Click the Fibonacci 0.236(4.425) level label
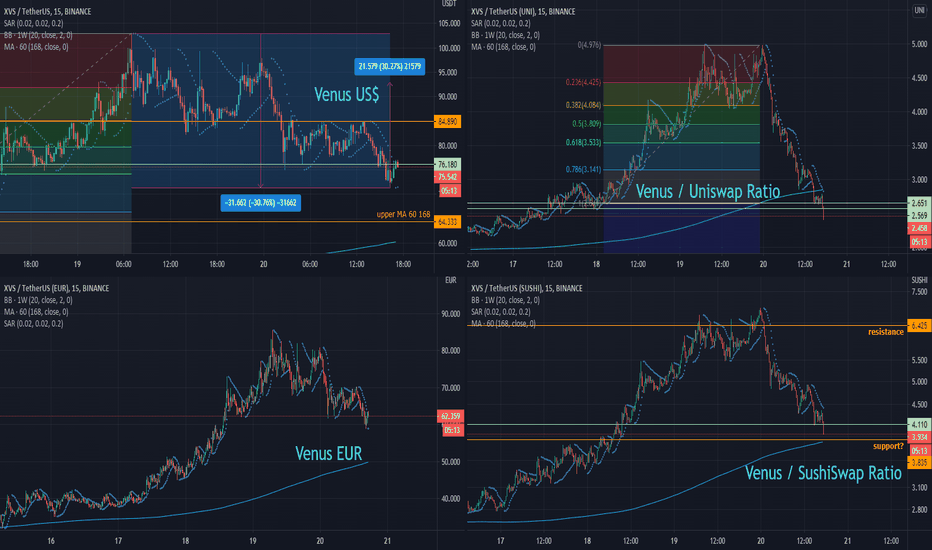This screenshot has height=550, width=932. 583,83
